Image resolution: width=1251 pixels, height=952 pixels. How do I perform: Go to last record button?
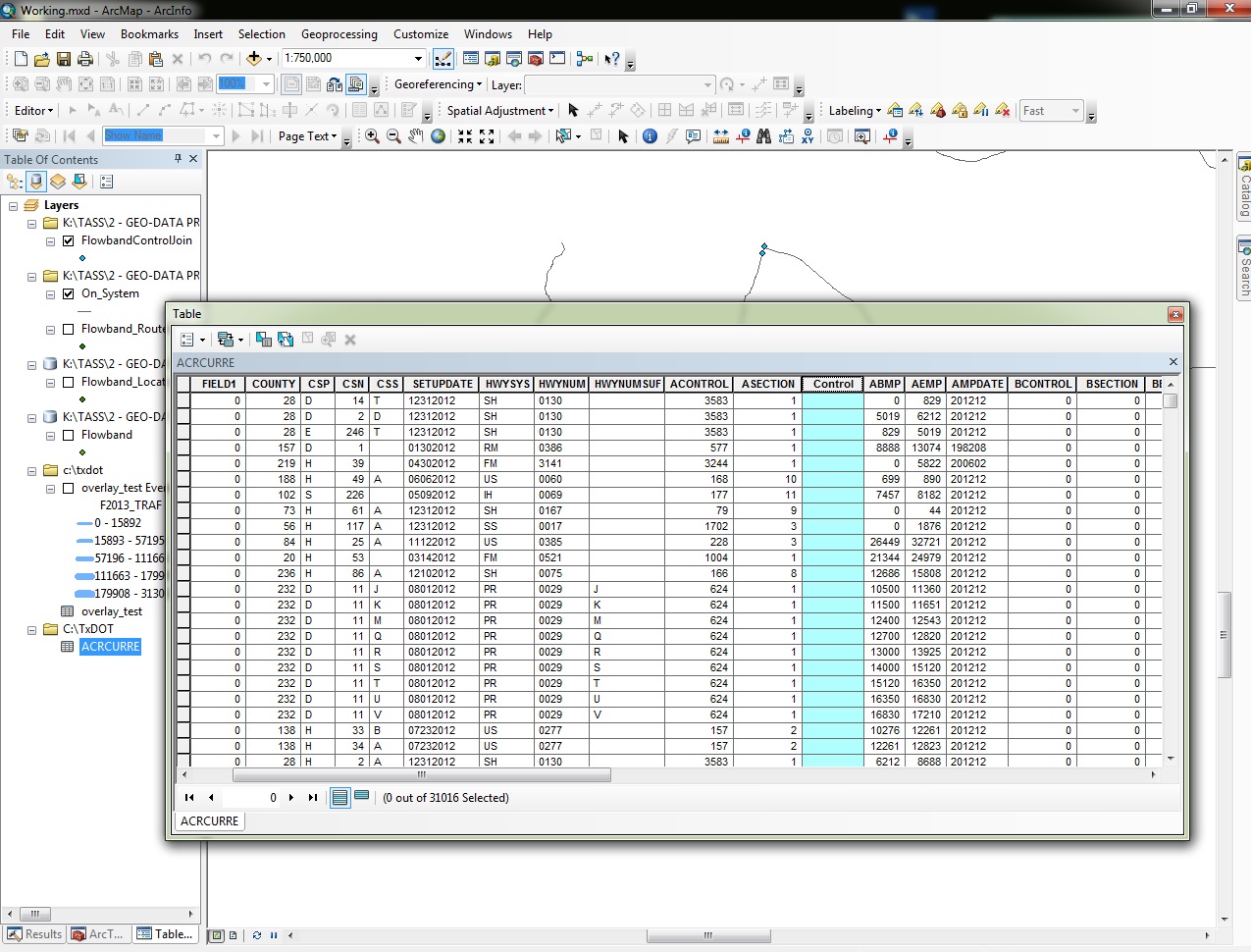313,798
